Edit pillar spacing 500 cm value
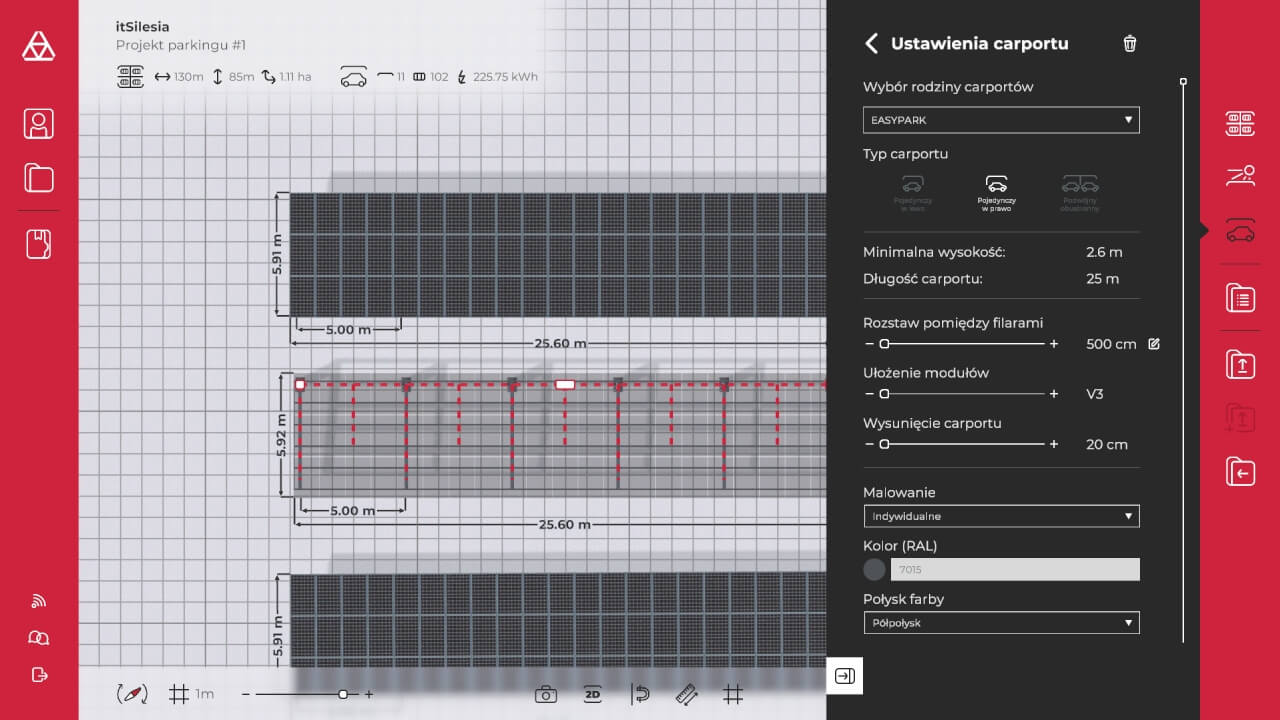The height and width of the screenshot is (720, 1280). pyautogui.click(x=1154, y=344)
